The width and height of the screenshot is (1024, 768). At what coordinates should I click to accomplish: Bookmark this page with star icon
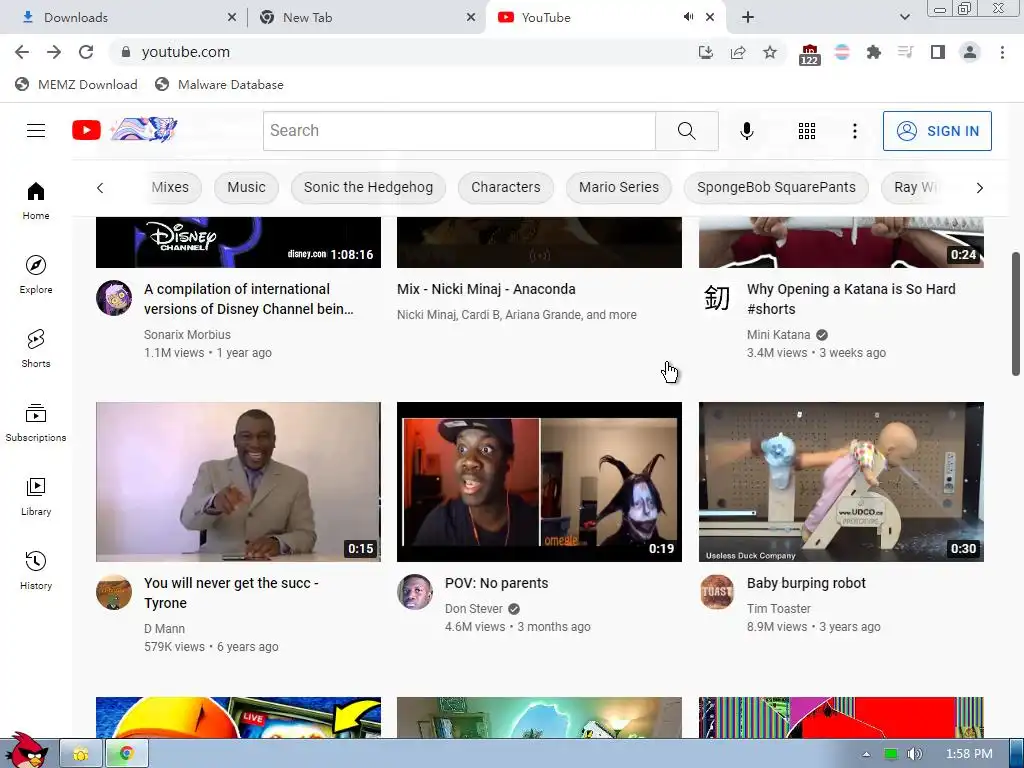770,52
